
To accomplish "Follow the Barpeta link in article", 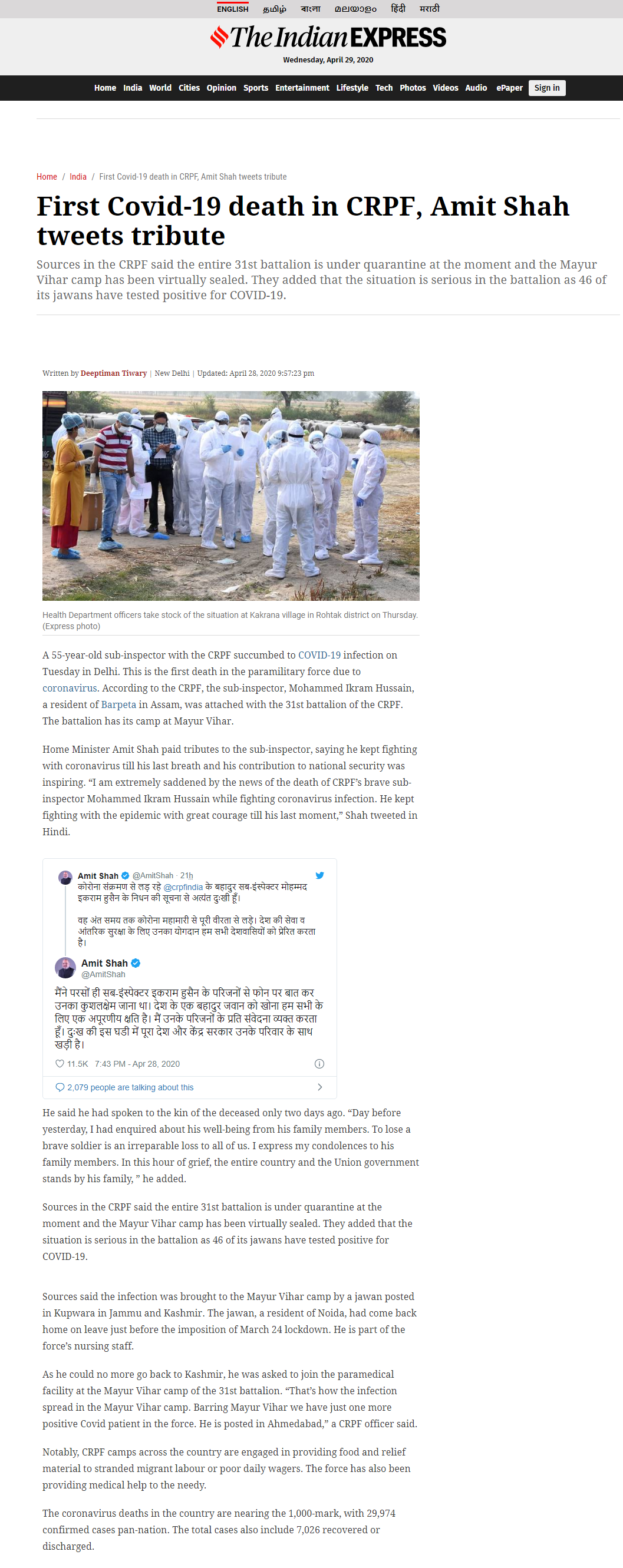I will point(118,704).
